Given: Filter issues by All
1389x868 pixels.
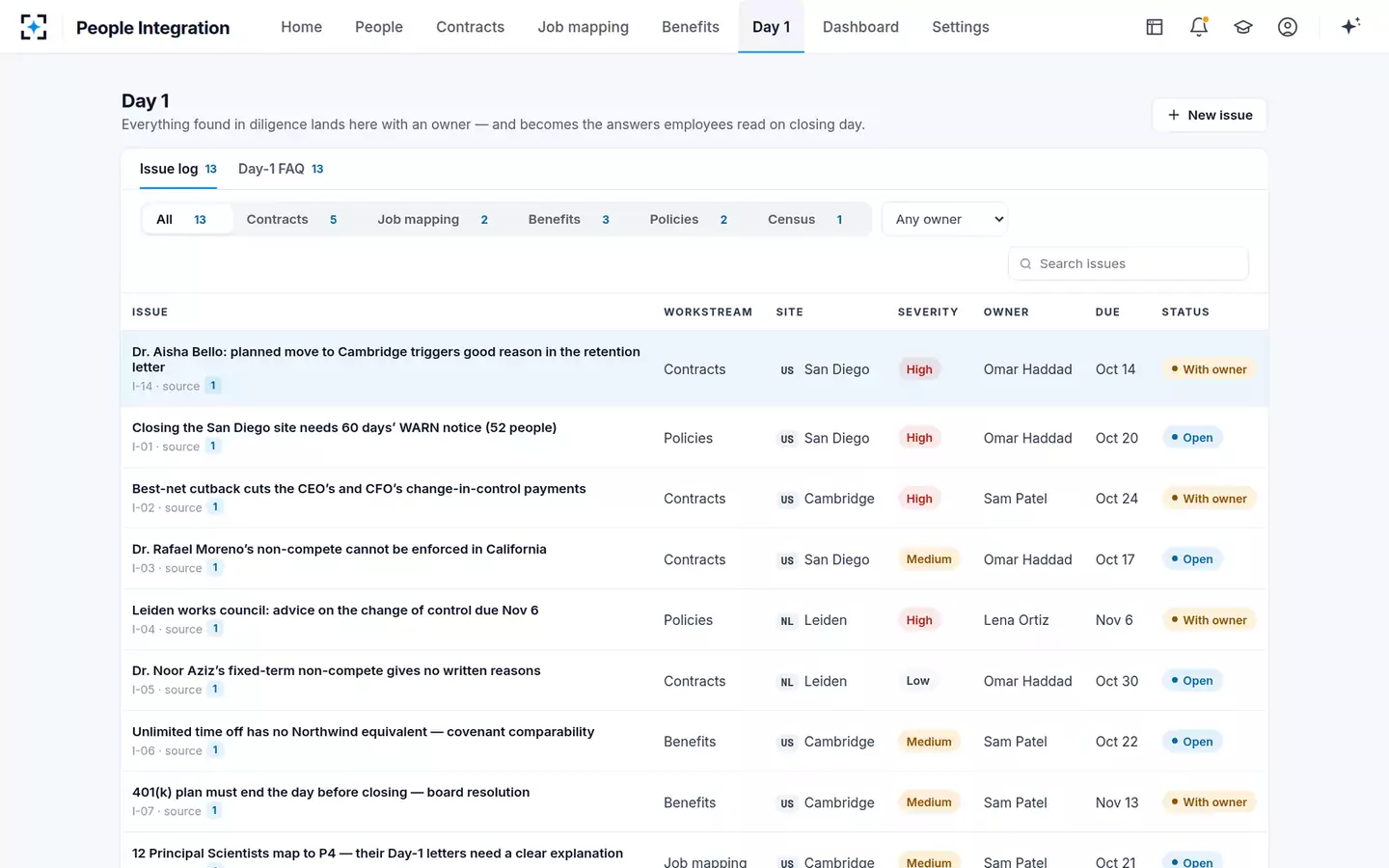Looking at the screenshot, I should coord(187,219).
